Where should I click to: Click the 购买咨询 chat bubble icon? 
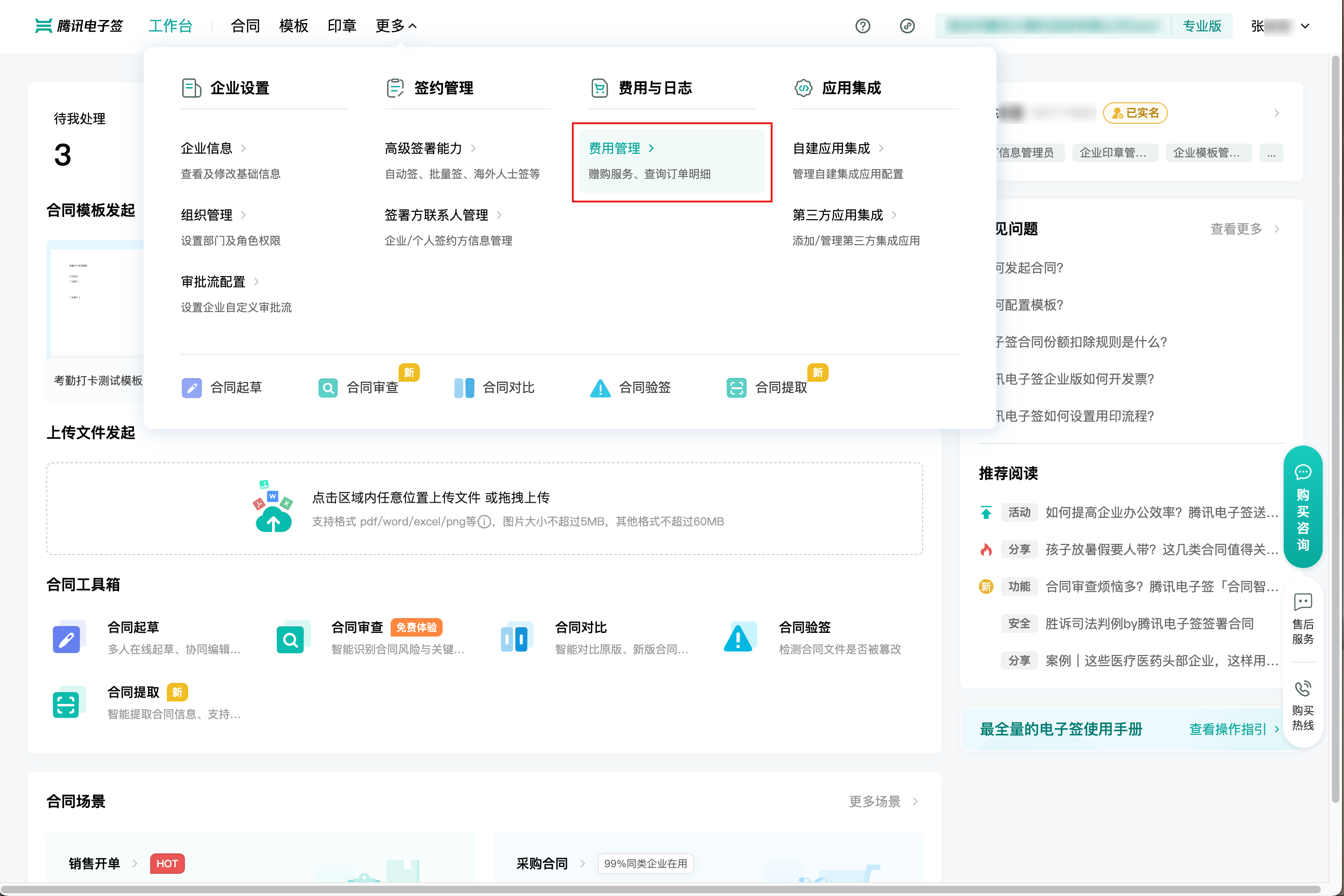[x=1302, y=472]
